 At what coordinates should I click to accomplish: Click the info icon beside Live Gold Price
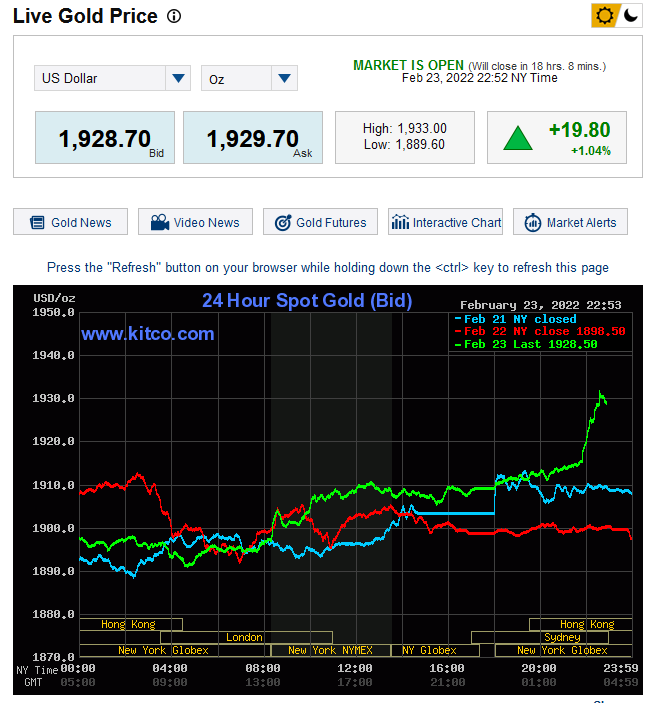click(x=173, y=17)
